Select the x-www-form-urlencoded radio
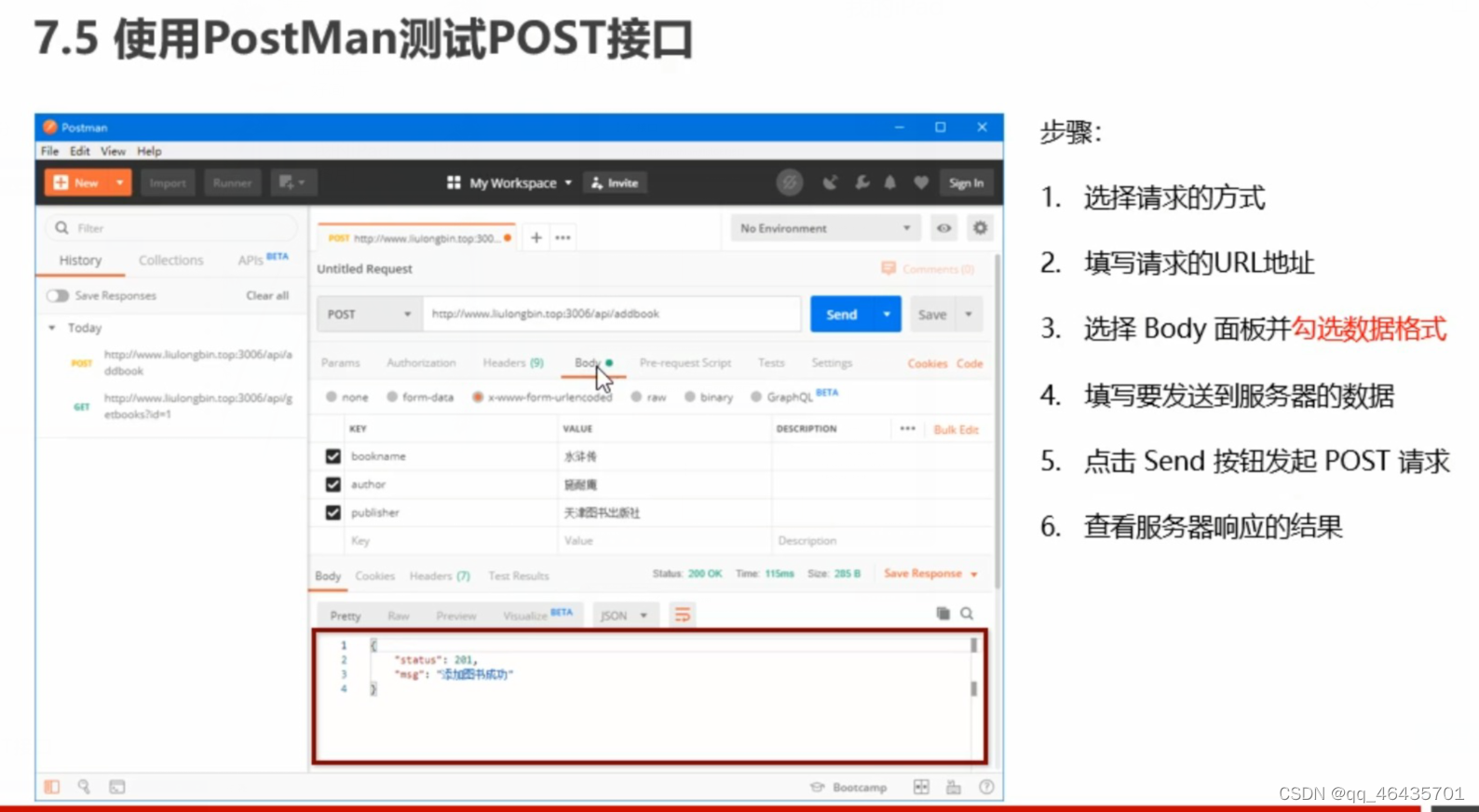 point(478,397)
